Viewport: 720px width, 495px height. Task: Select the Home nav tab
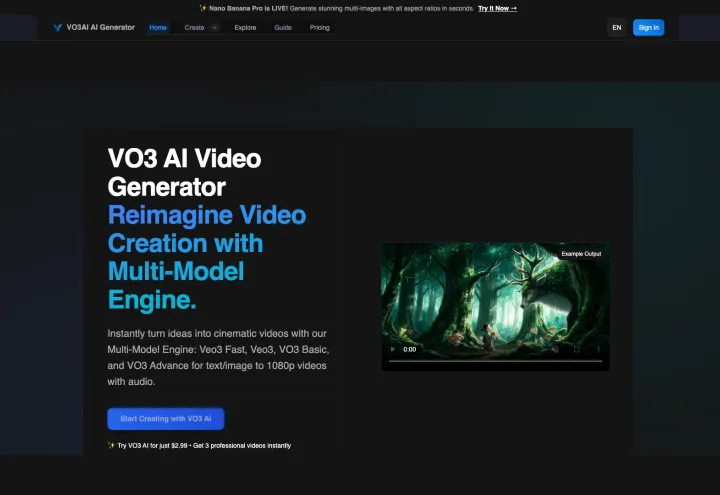158,28
